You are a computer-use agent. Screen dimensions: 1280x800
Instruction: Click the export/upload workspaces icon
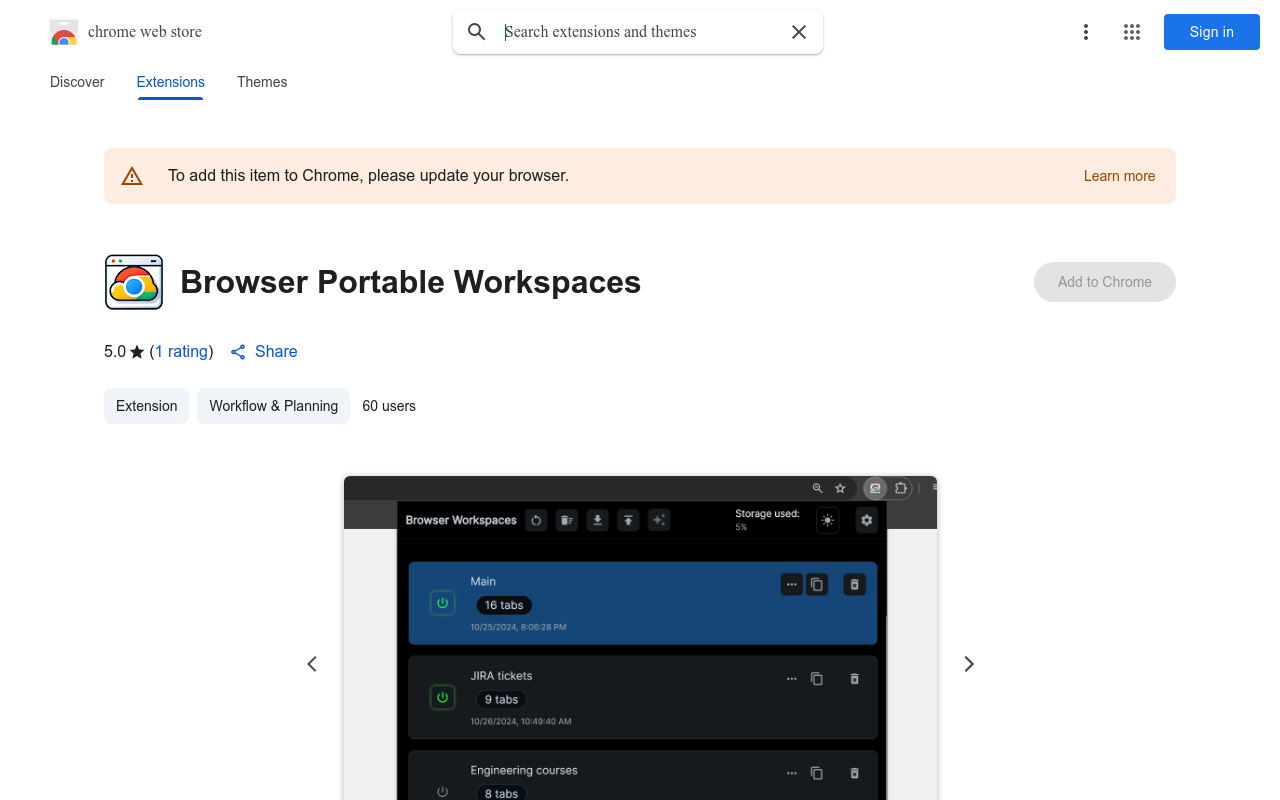628,520
